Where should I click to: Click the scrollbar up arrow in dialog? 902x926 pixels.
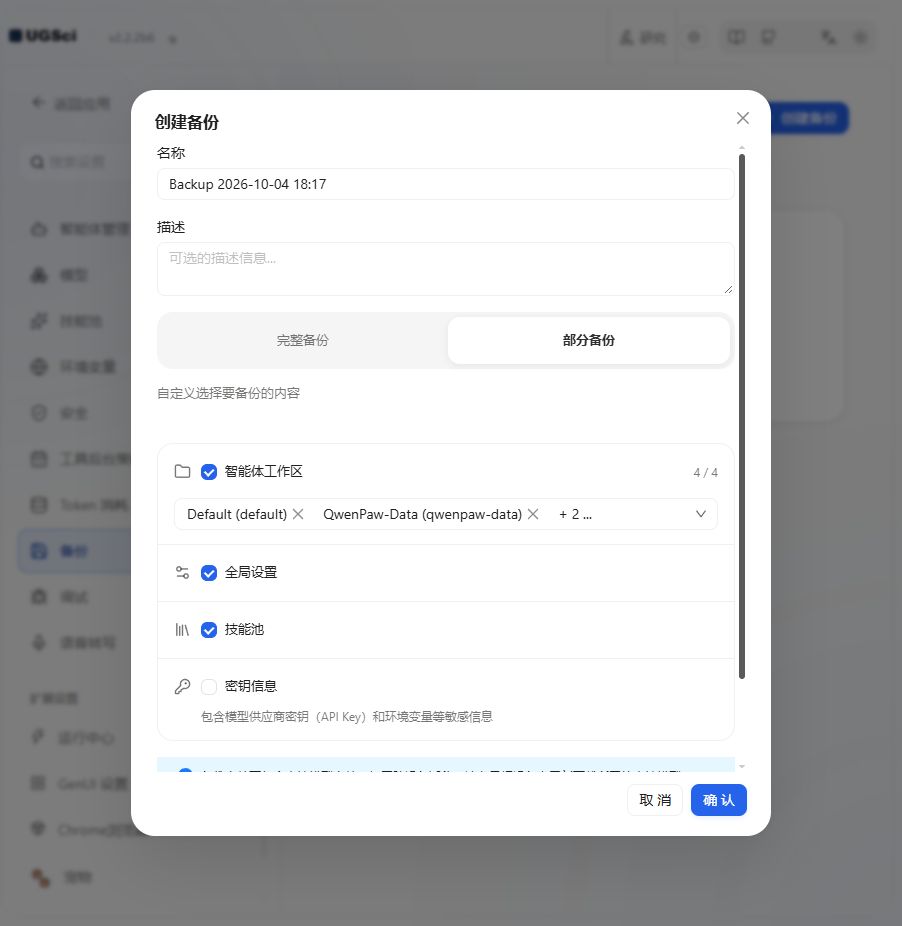coord(742,148)
